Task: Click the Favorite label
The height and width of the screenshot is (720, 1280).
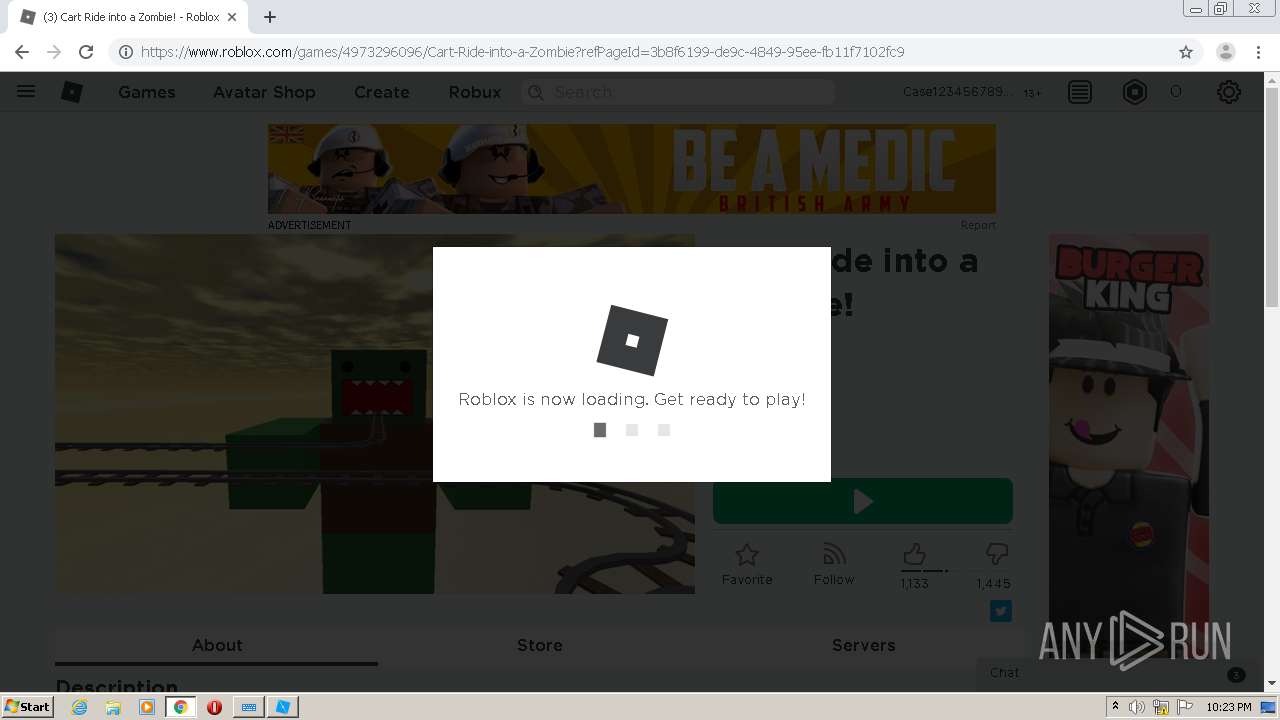Action: click(747, 580)
